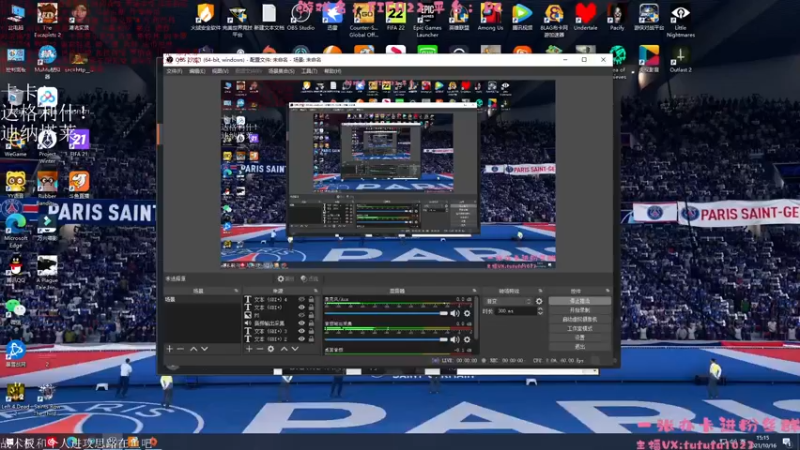This screenshot has width=800, height=450.
Task: Open WeGame desktop icon
Action: pyautogui.click(x=16, y=144)
